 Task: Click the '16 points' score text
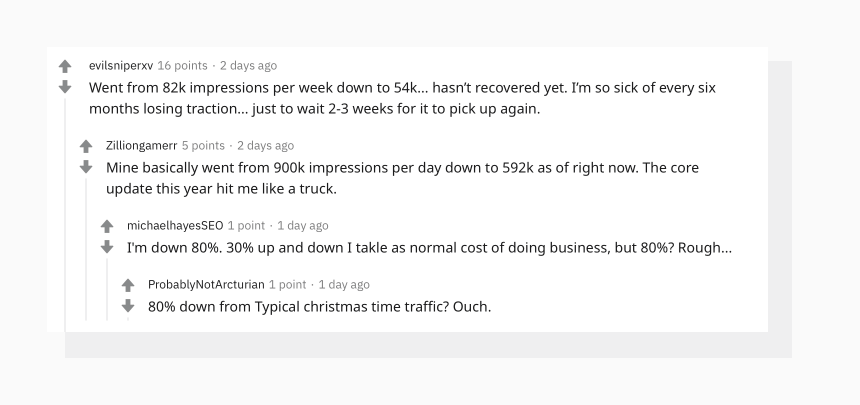click(x=183, y=66)
